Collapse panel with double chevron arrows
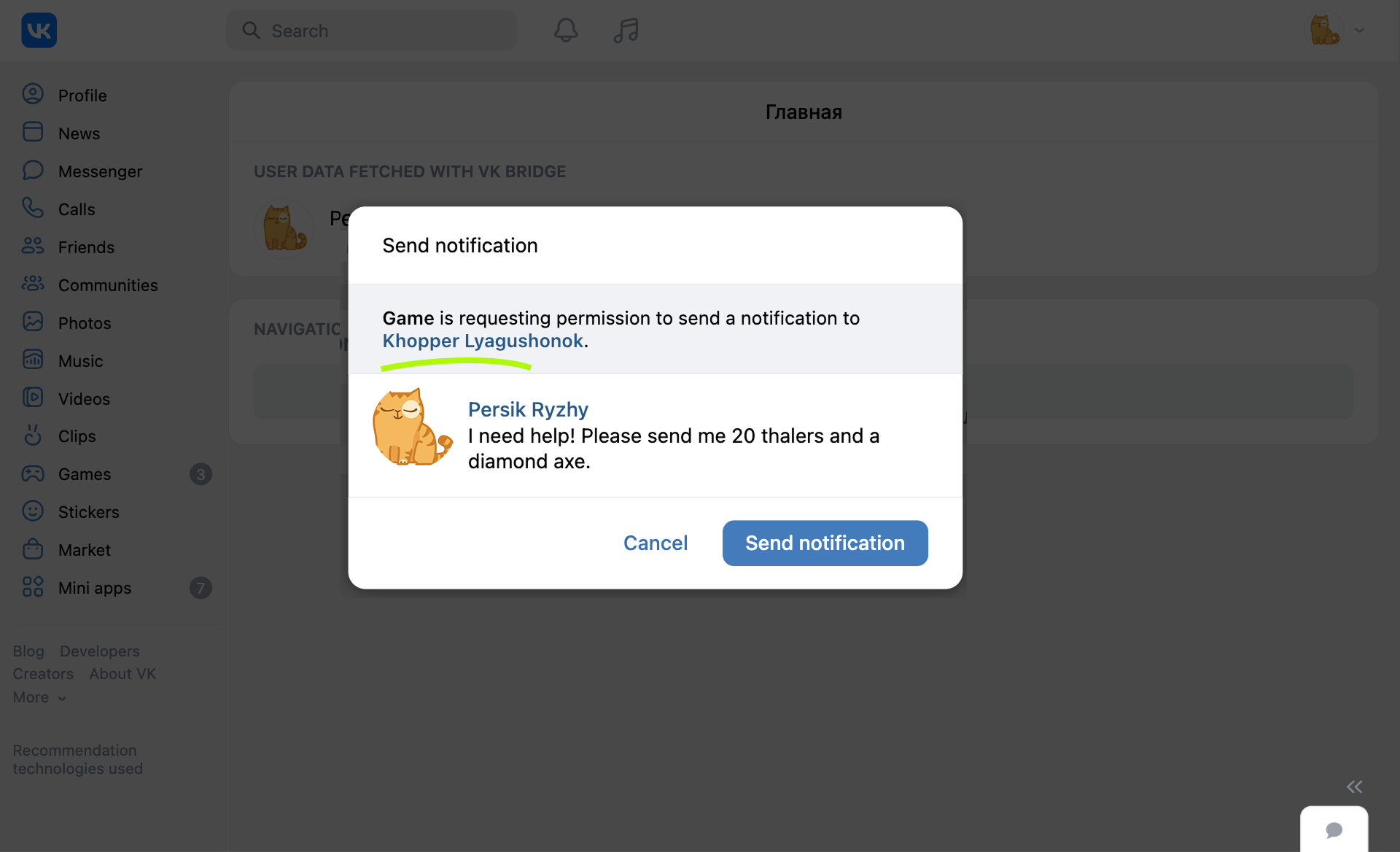1400x852 pixels. coord(1354,786)
